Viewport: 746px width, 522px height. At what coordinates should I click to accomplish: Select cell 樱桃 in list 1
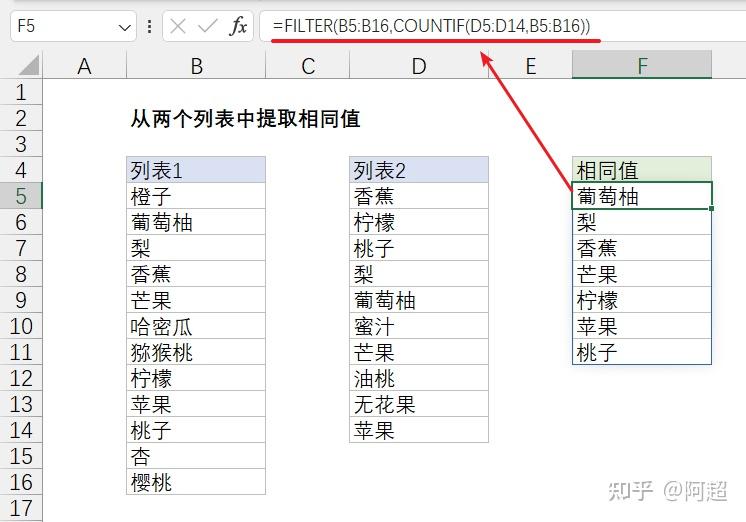click(196, 482)
